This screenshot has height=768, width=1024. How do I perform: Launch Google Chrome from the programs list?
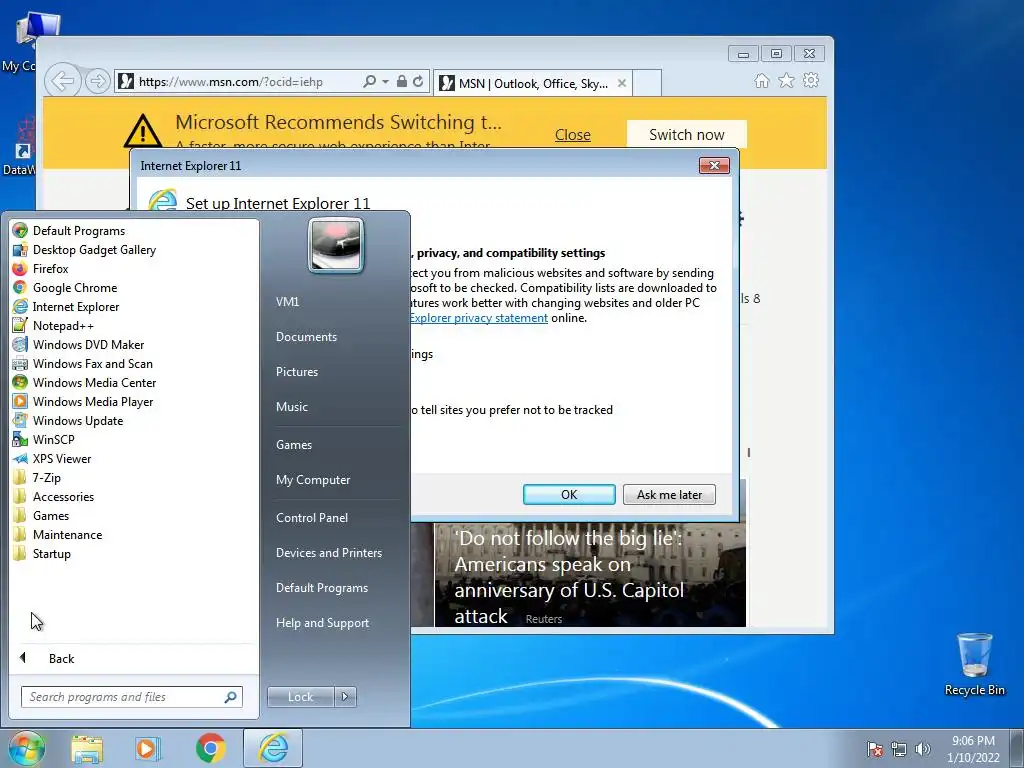(65, 287)
